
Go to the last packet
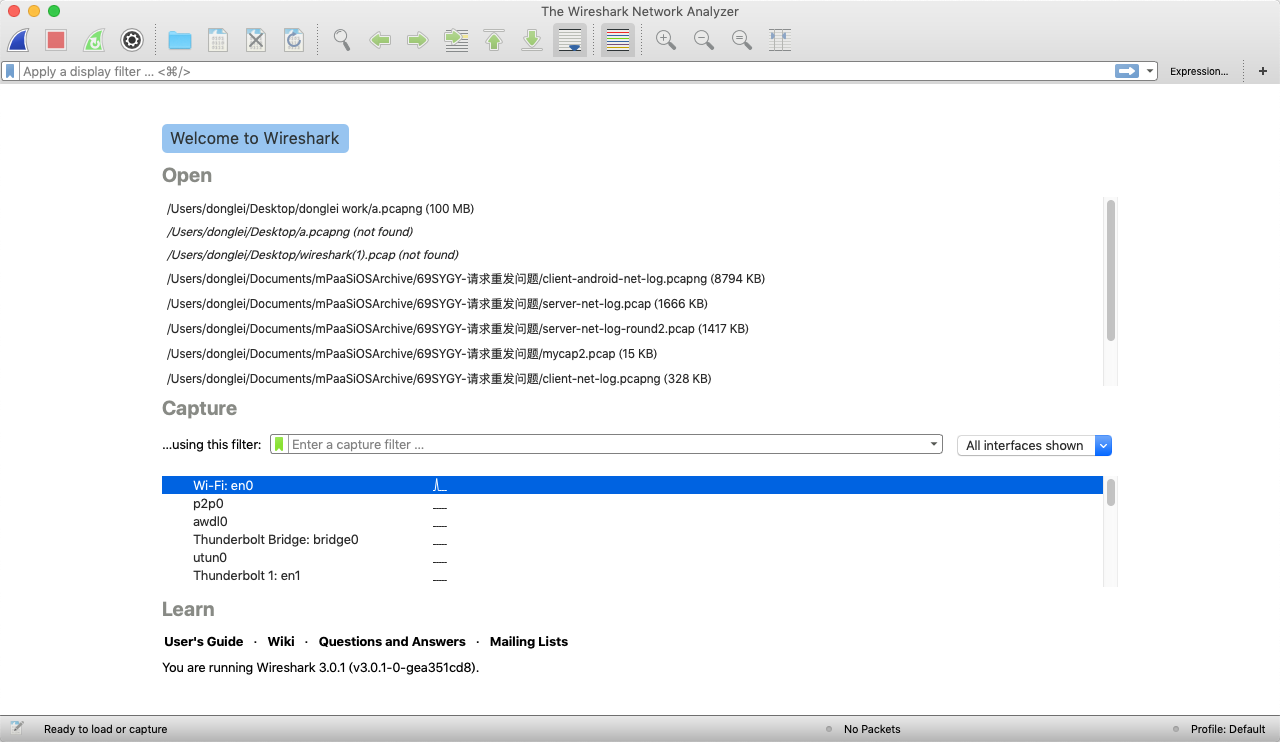532,40
